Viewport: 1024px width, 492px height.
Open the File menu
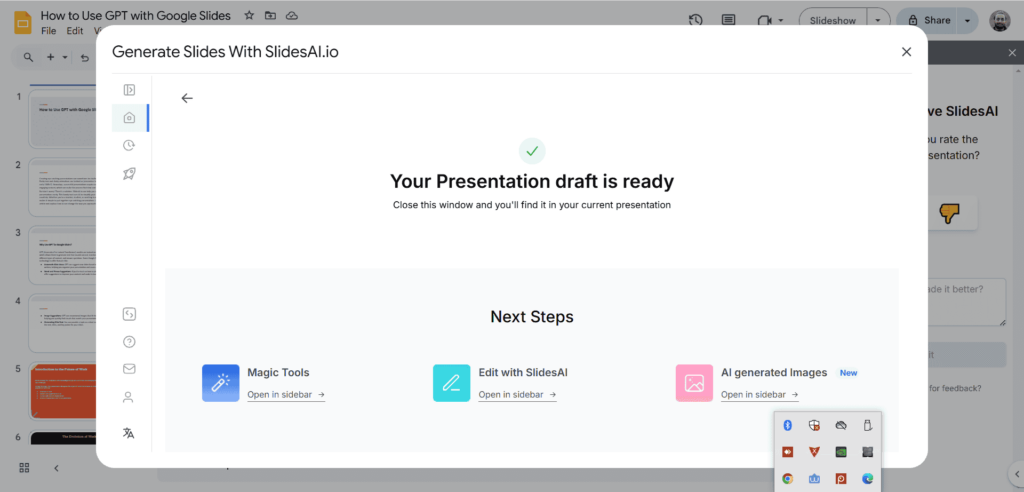click(x=49, y=31)
